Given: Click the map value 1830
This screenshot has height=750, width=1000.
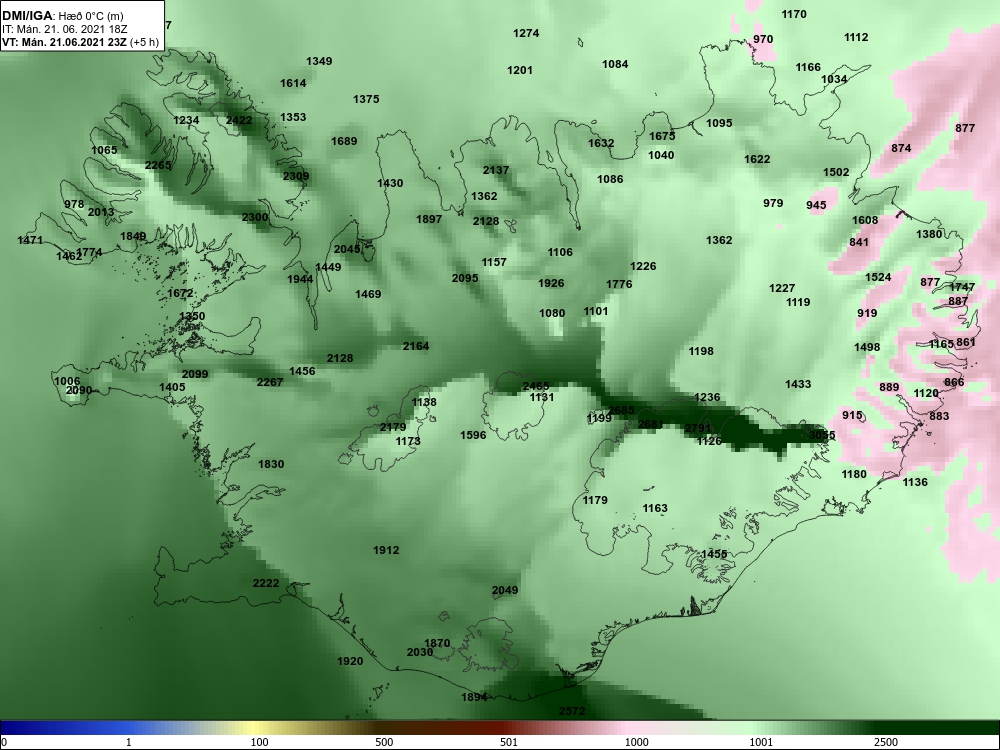Looking at the screenshot, I should coord(271,464).
